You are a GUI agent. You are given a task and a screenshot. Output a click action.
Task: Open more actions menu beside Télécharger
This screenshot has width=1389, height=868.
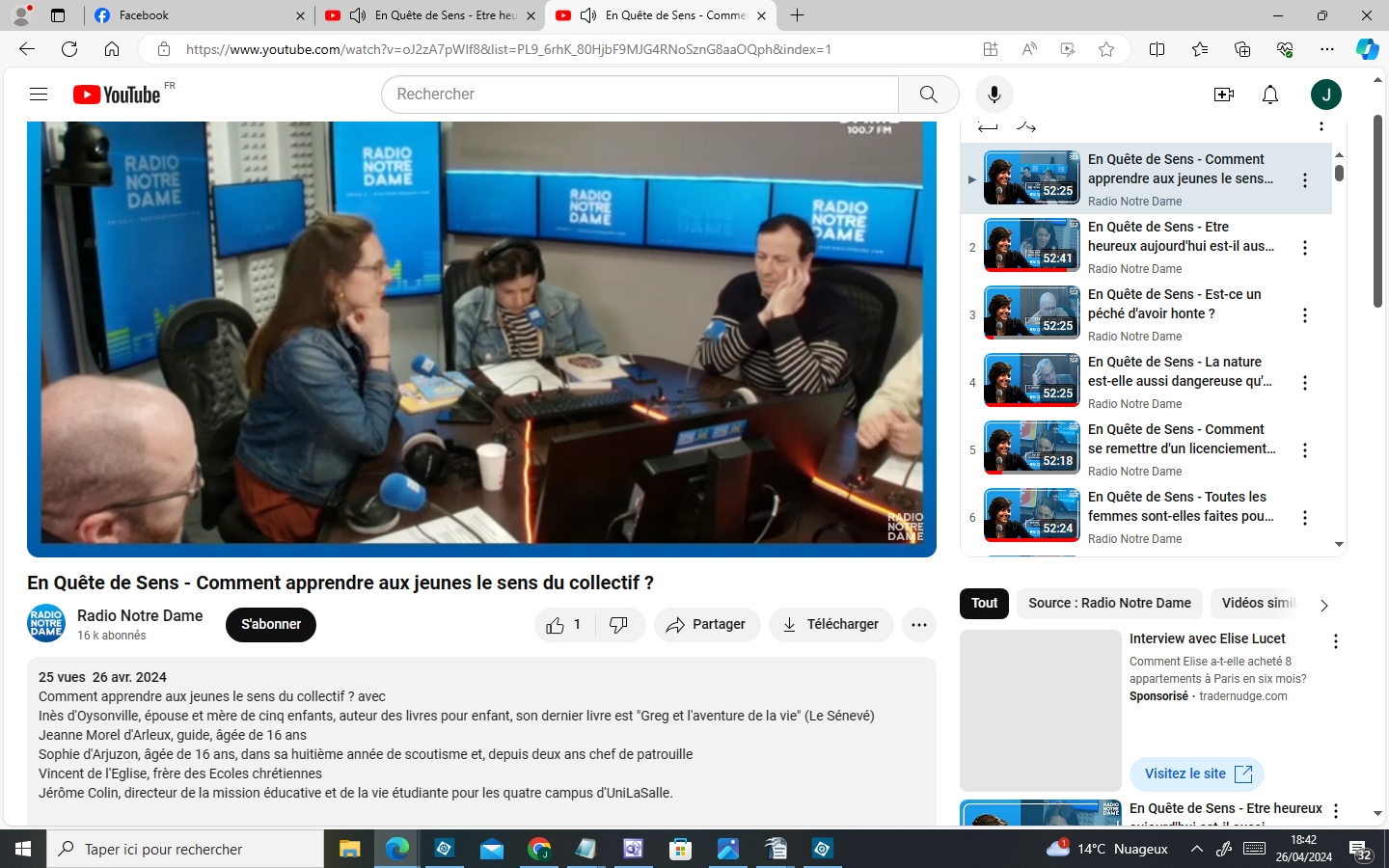point(918,625)
